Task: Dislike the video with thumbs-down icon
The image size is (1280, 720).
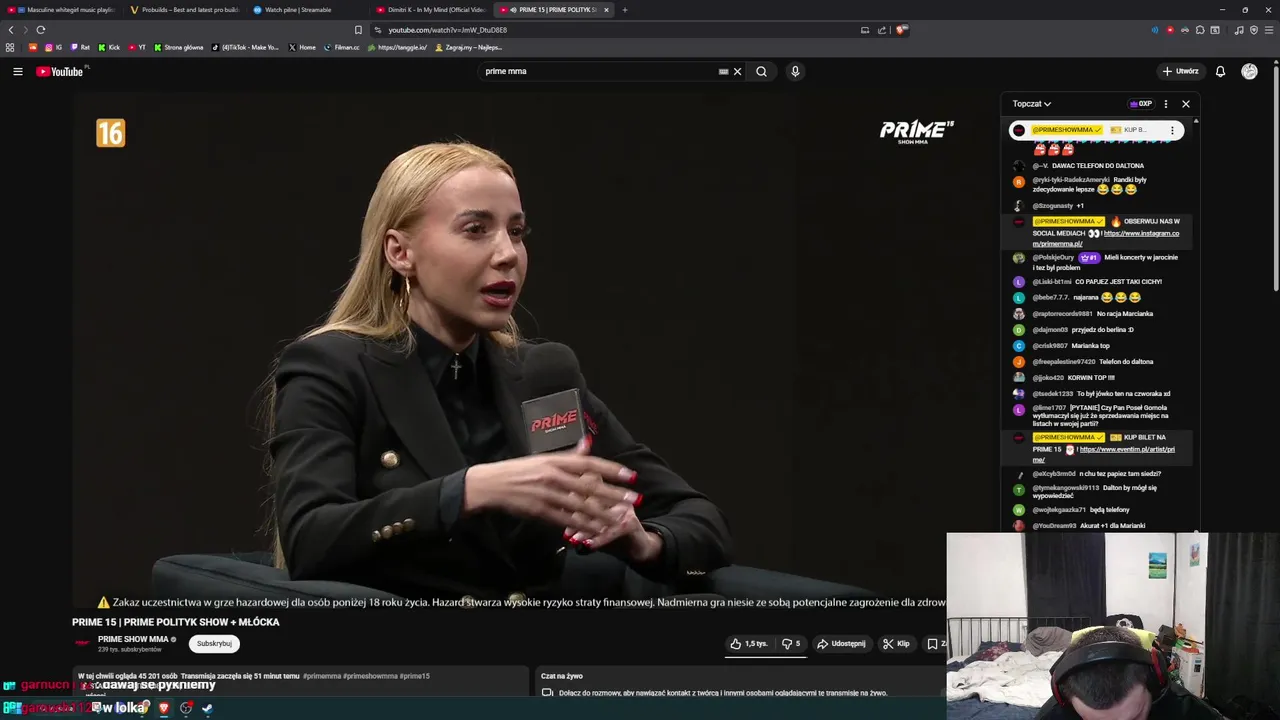Action: tap(791, 644)
